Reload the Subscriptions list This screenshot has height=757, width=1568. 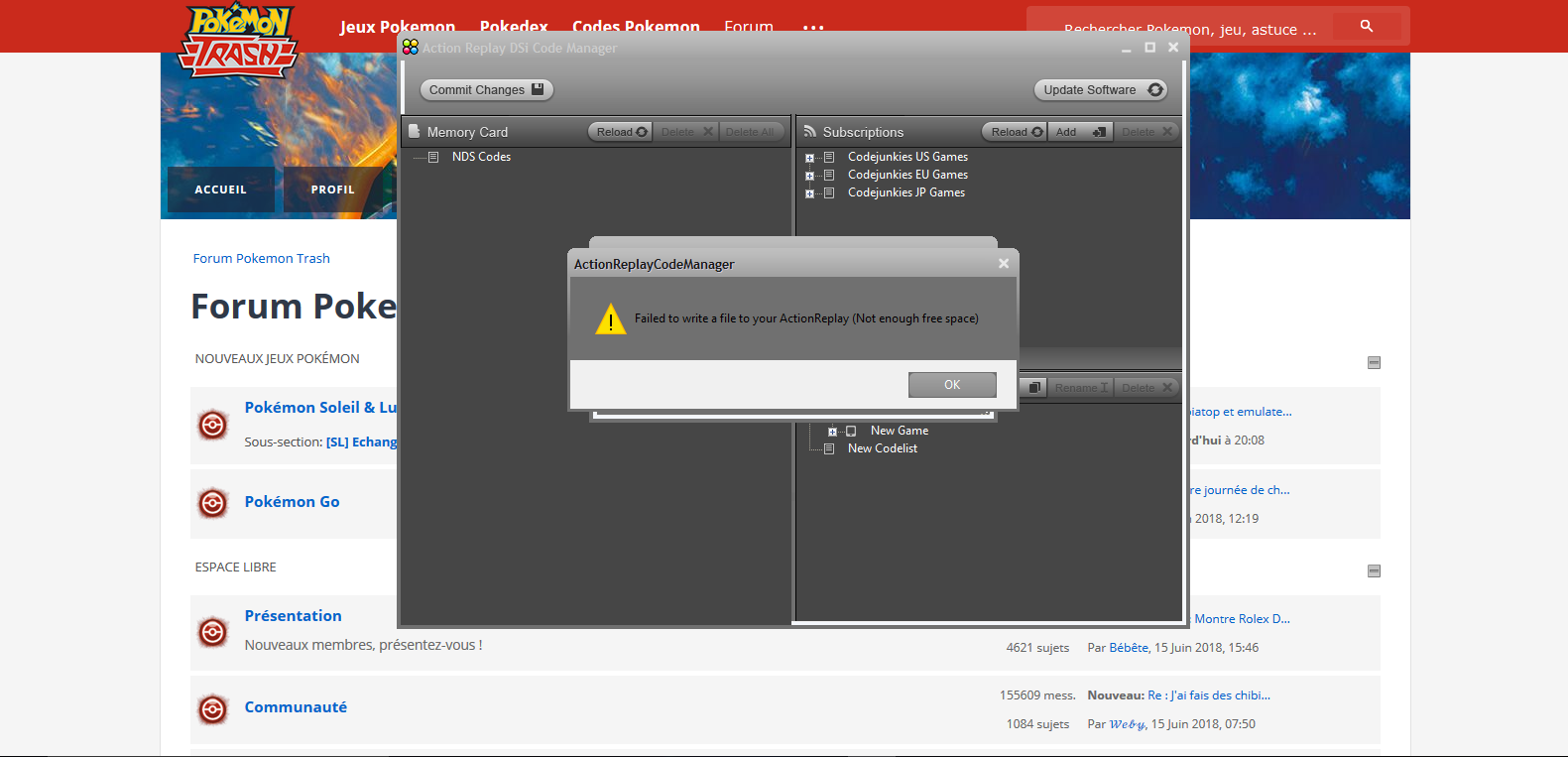1015,132
